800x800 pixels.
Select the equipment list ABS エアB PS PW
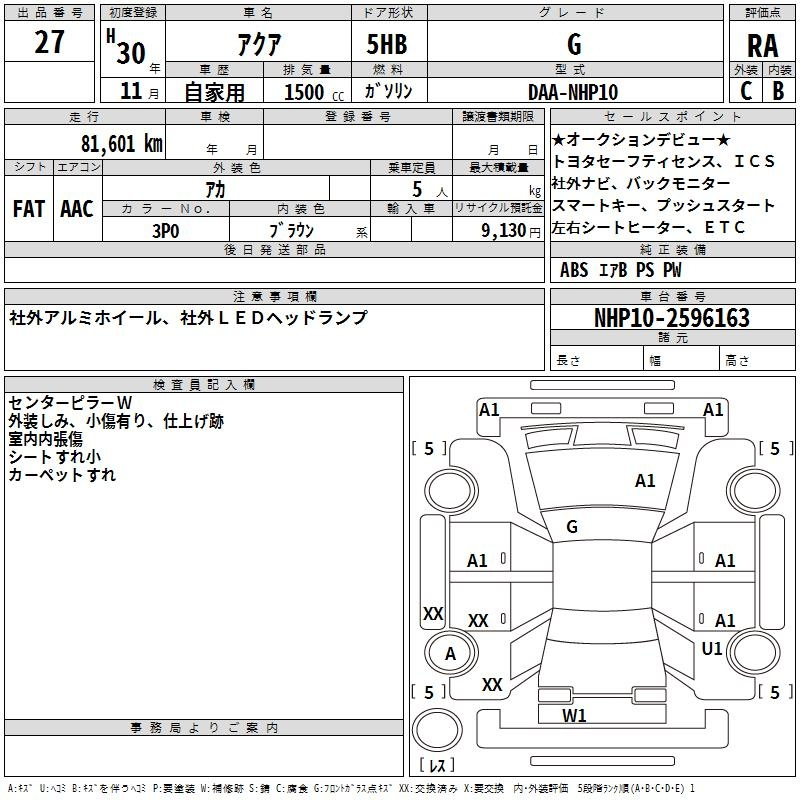coord(620,270)
